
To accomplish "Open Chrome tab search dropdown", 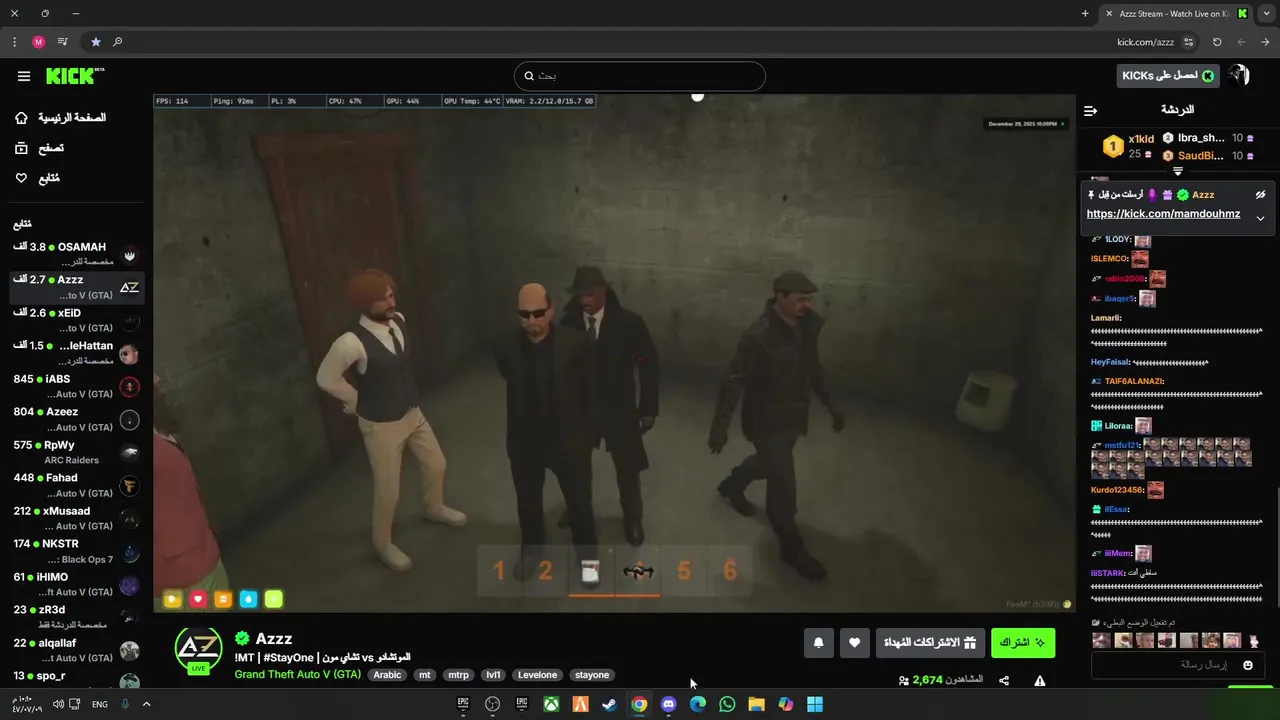I will [x=1266, y=13].
